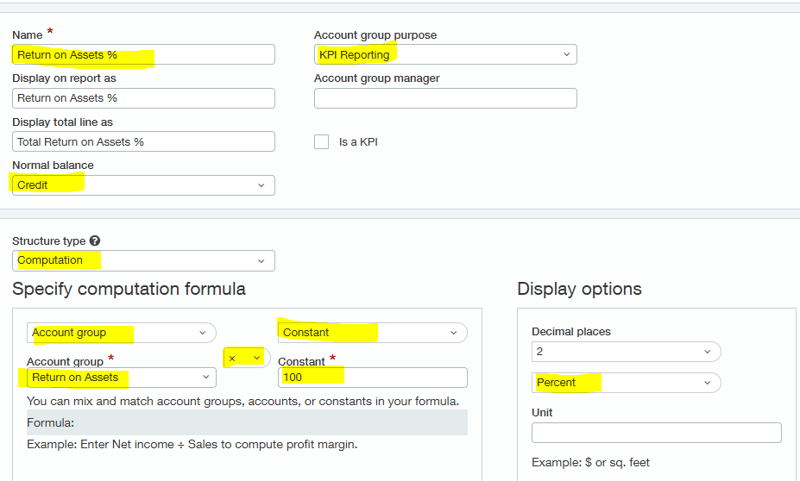Click the Structure type help icon

click(x=95, y=242)
